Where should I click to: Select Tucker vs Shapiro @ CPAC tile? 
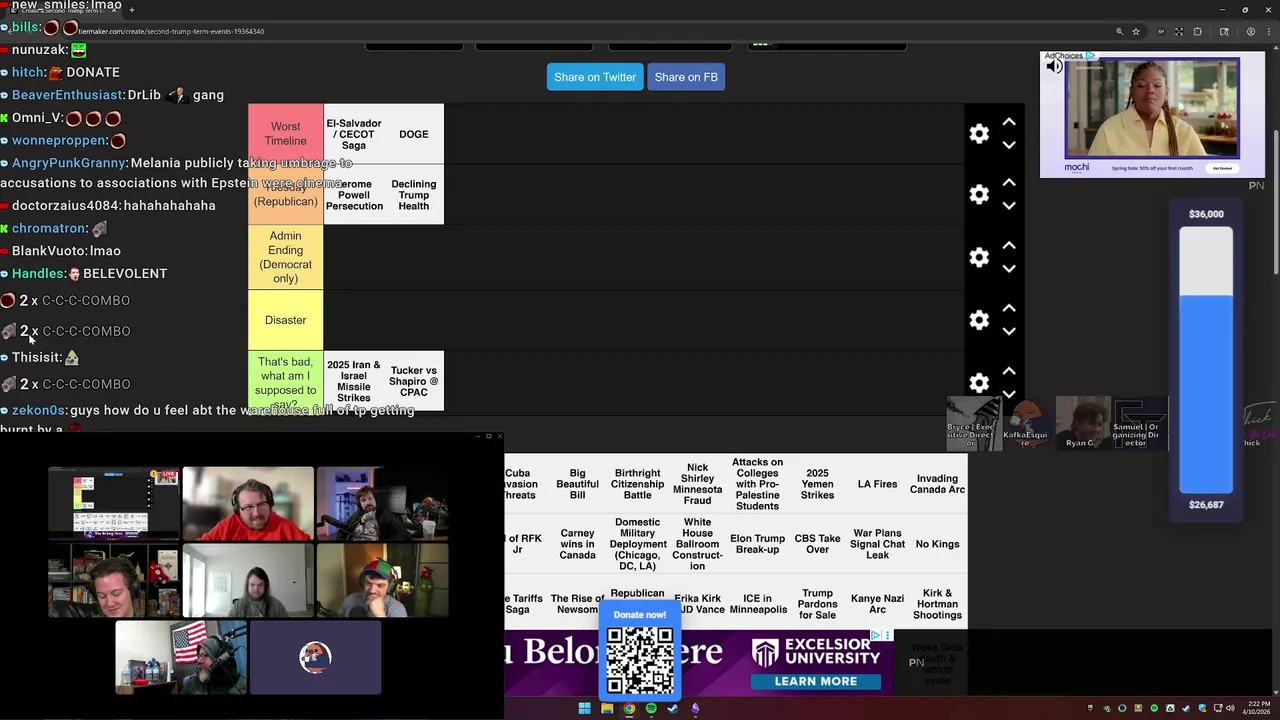click(x=414, y=381)
